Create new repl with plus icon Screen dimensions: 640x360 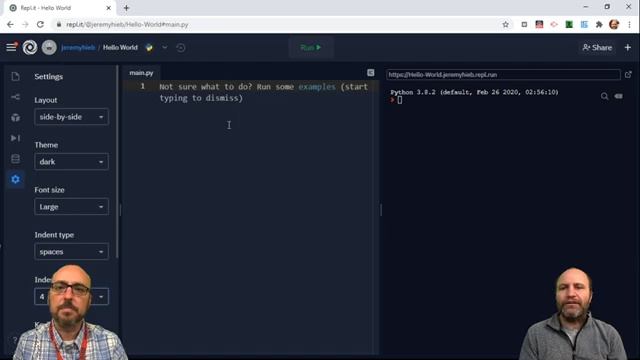pos(628,47)
